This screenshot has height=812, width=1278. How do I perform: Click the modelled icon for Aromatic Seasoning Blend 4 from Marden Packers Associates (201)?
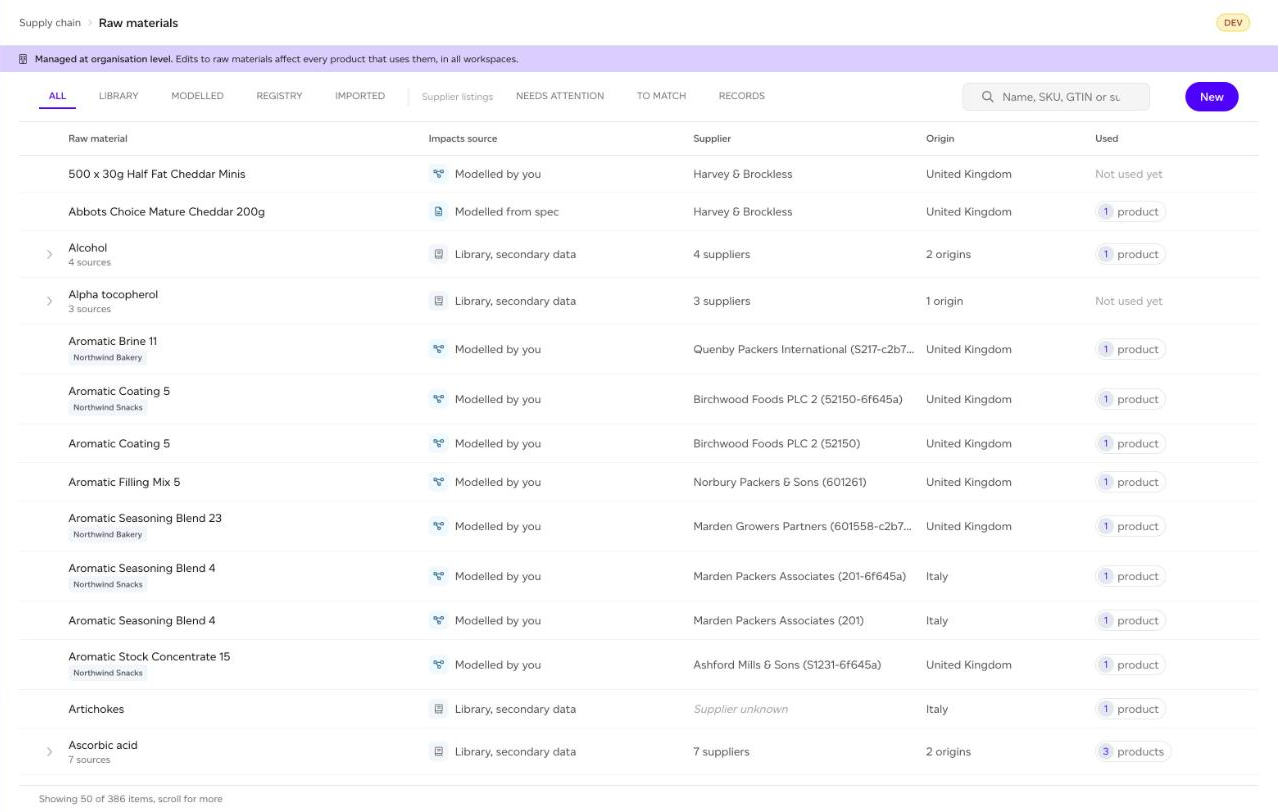point(438,621)
